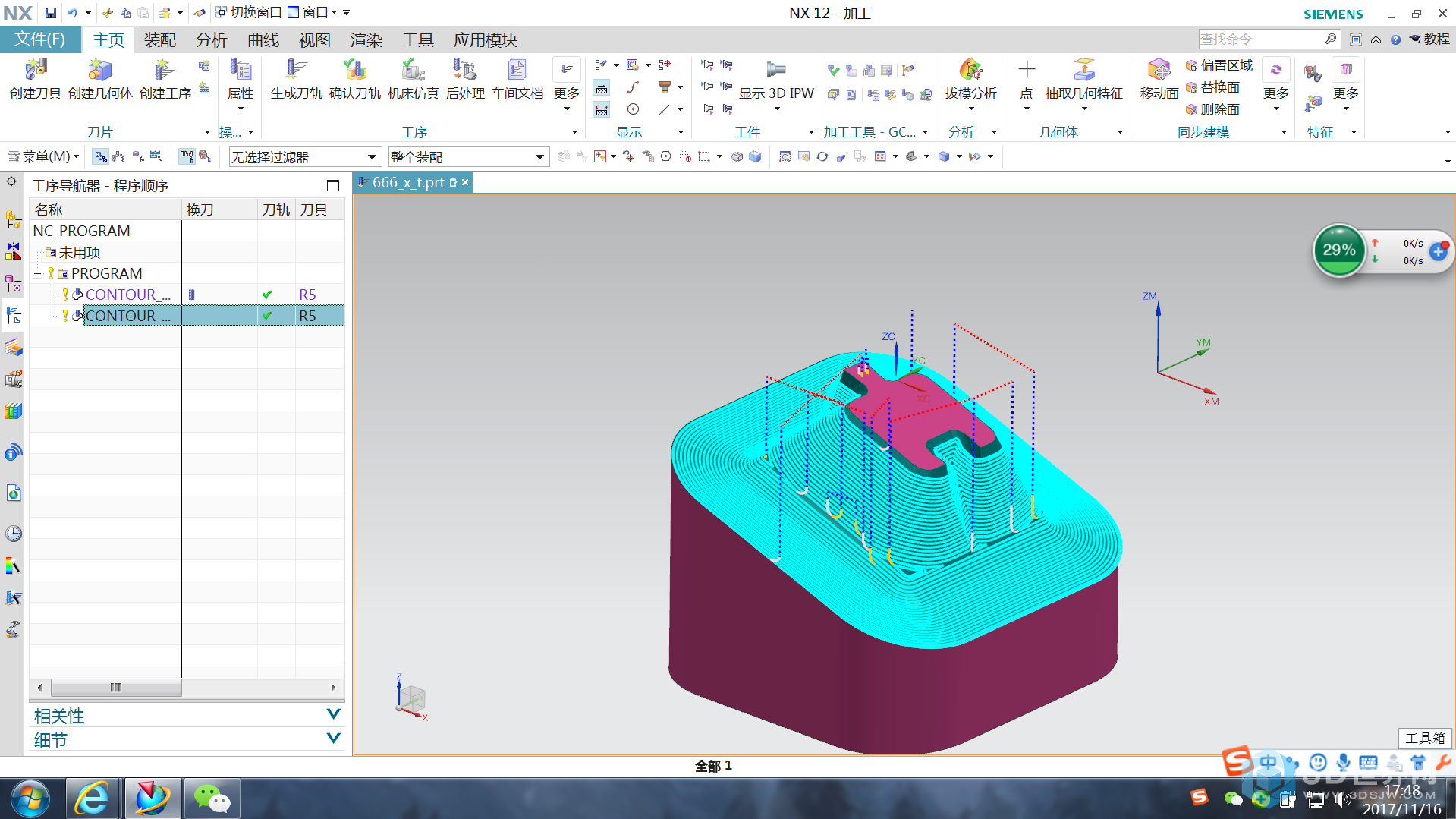Open the Assembly Navigator sidebar icon

(x=13, y=219)
